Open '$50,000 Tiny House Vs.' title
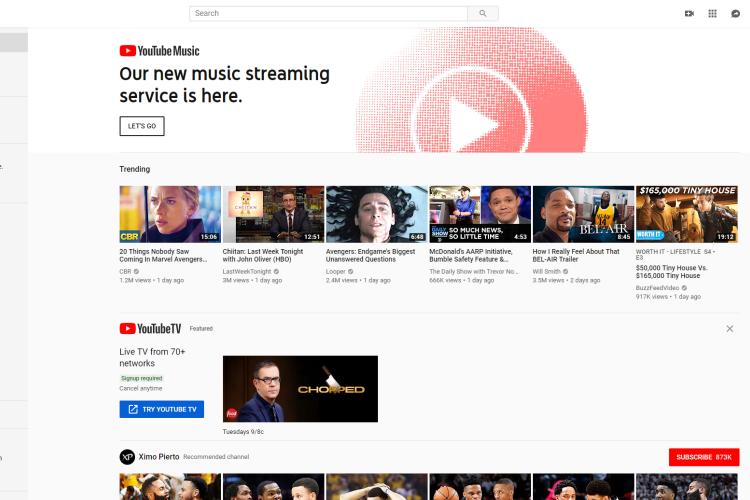The height and width of the screenshot is (500, 750). click(672, 272)
